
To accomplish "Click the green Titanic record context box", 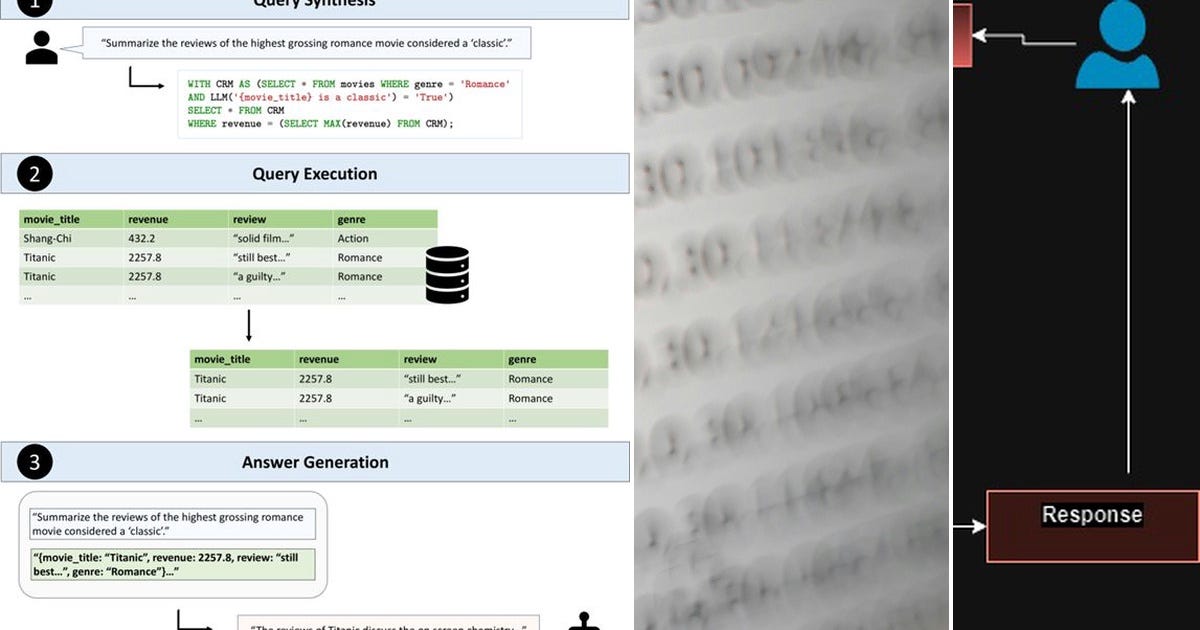I will [x=172, y=564].
